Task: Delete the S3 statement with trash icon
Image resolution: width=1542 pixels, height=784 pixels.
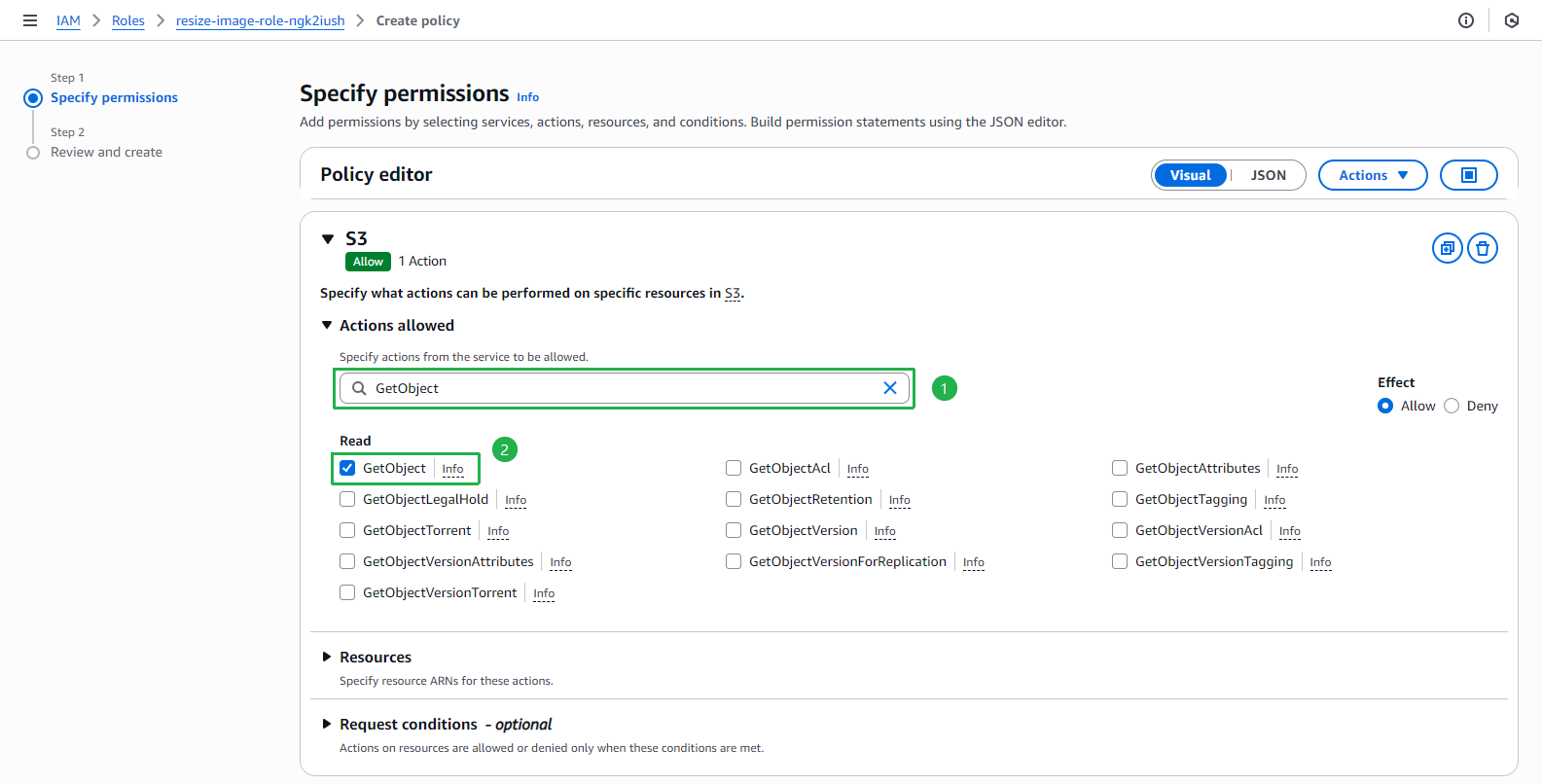Action: pyautogui.click(x=1483, y=248)
